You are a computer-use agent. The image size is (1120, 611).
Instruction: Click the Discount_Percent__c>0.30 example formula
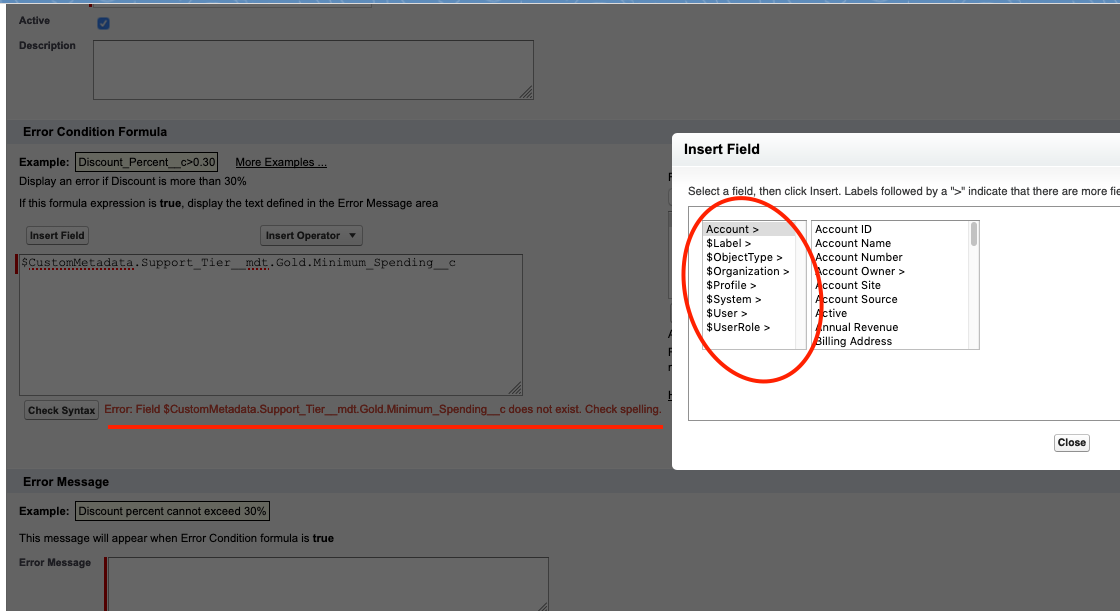pos(146,162)
